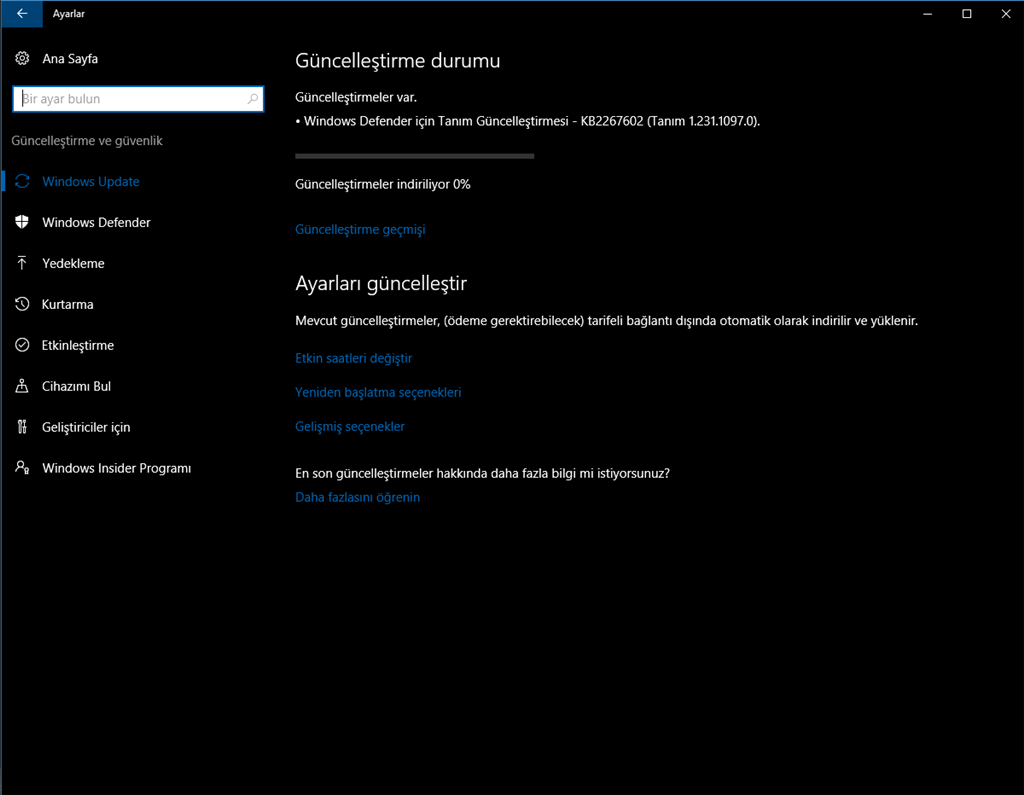Open Windows Defender settings
Screen dimensions: 1024x795
tap(96, 223)
